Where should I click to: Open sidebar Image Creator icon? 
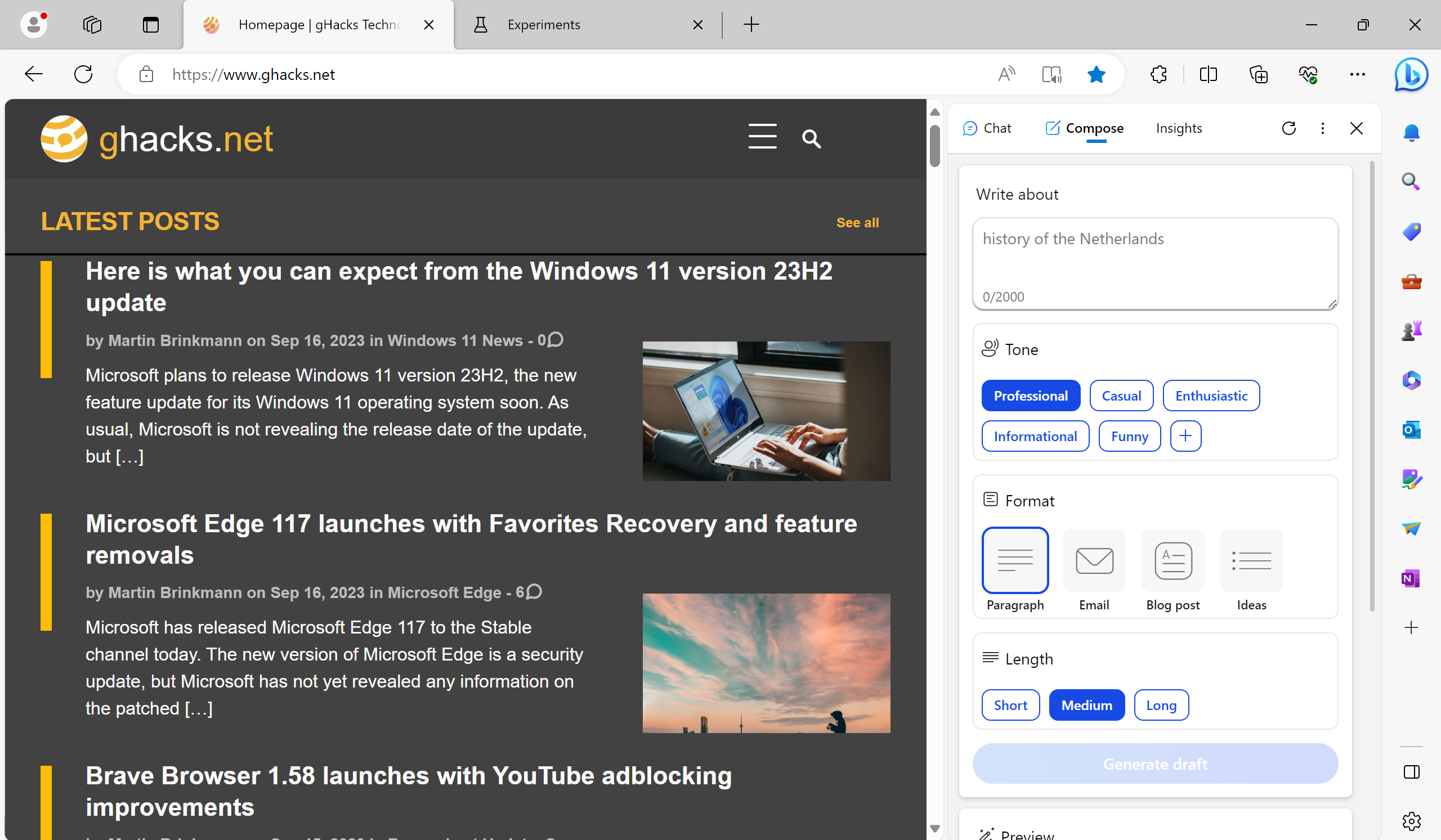(x=1411, y=479)
